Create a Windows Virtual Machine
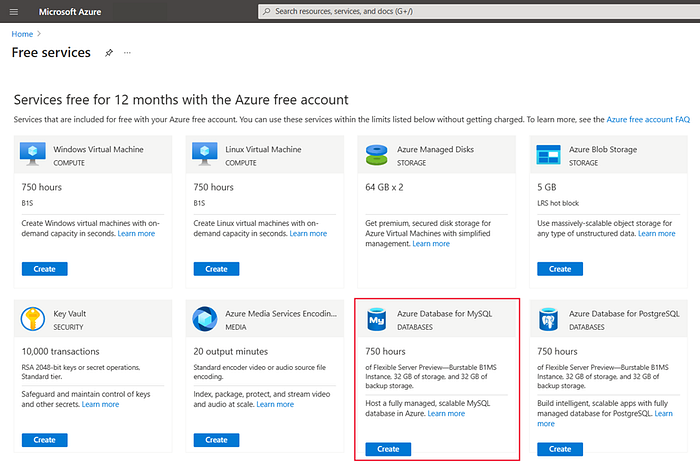The image size is (700, 464). pos(44,269)
